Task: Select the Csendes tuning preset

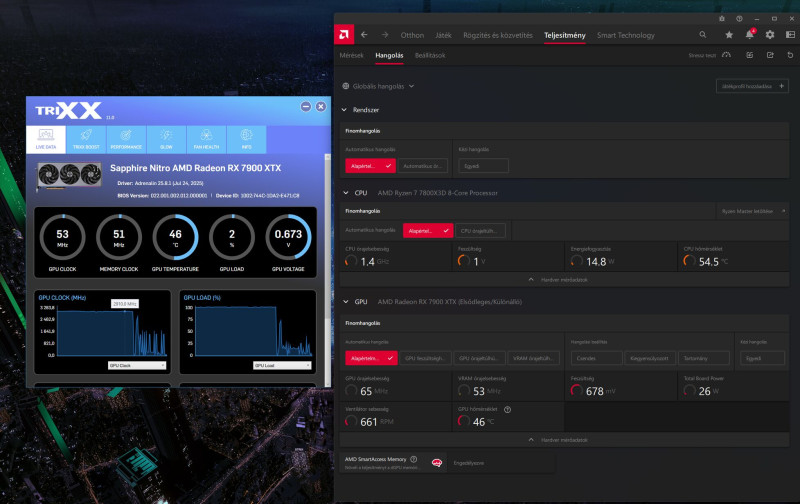Action: [x=596, y=358]
